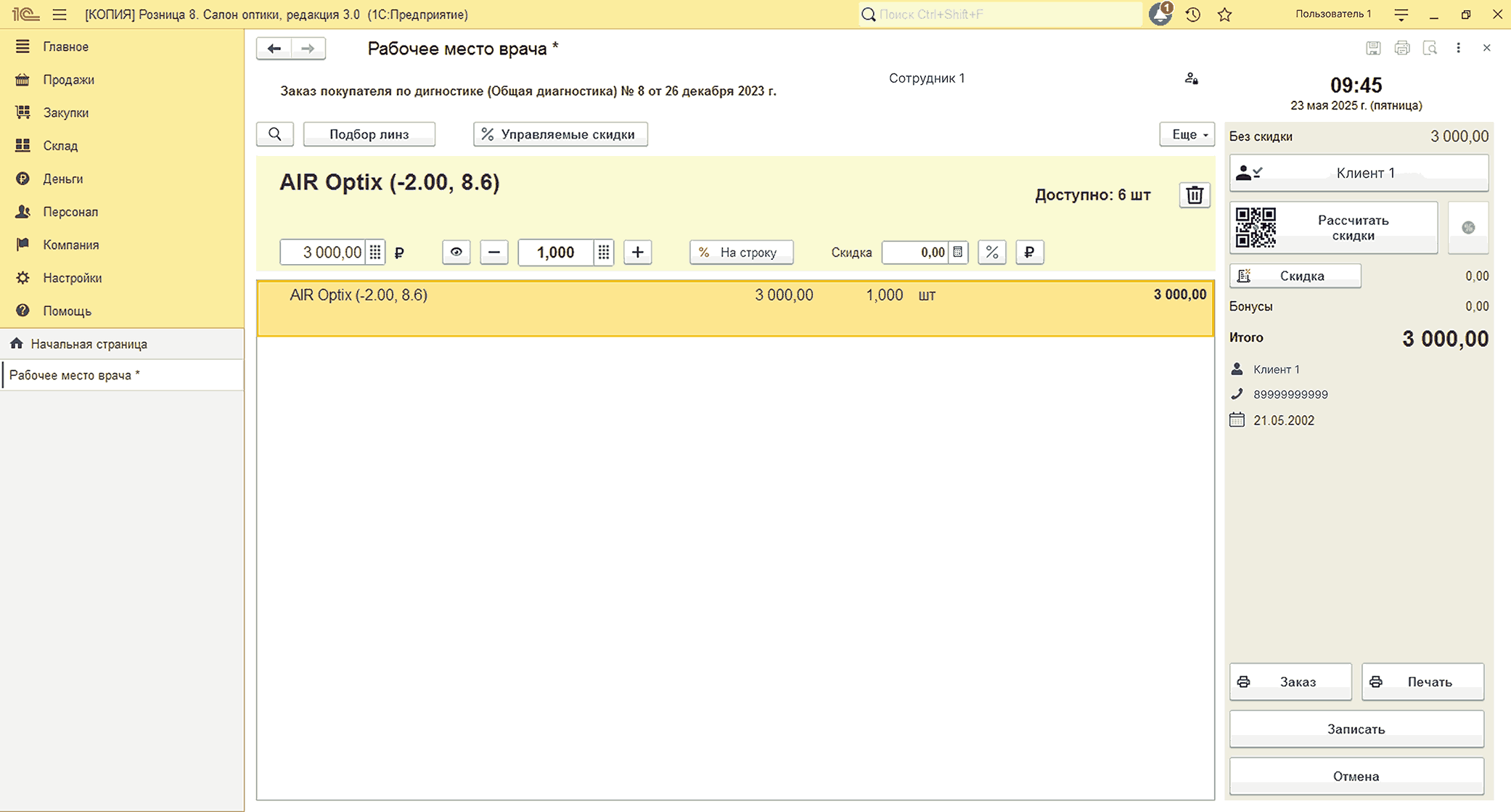The image size is (1511, 812).
Task: Open the Помощь section
Action: click(67, 311)
